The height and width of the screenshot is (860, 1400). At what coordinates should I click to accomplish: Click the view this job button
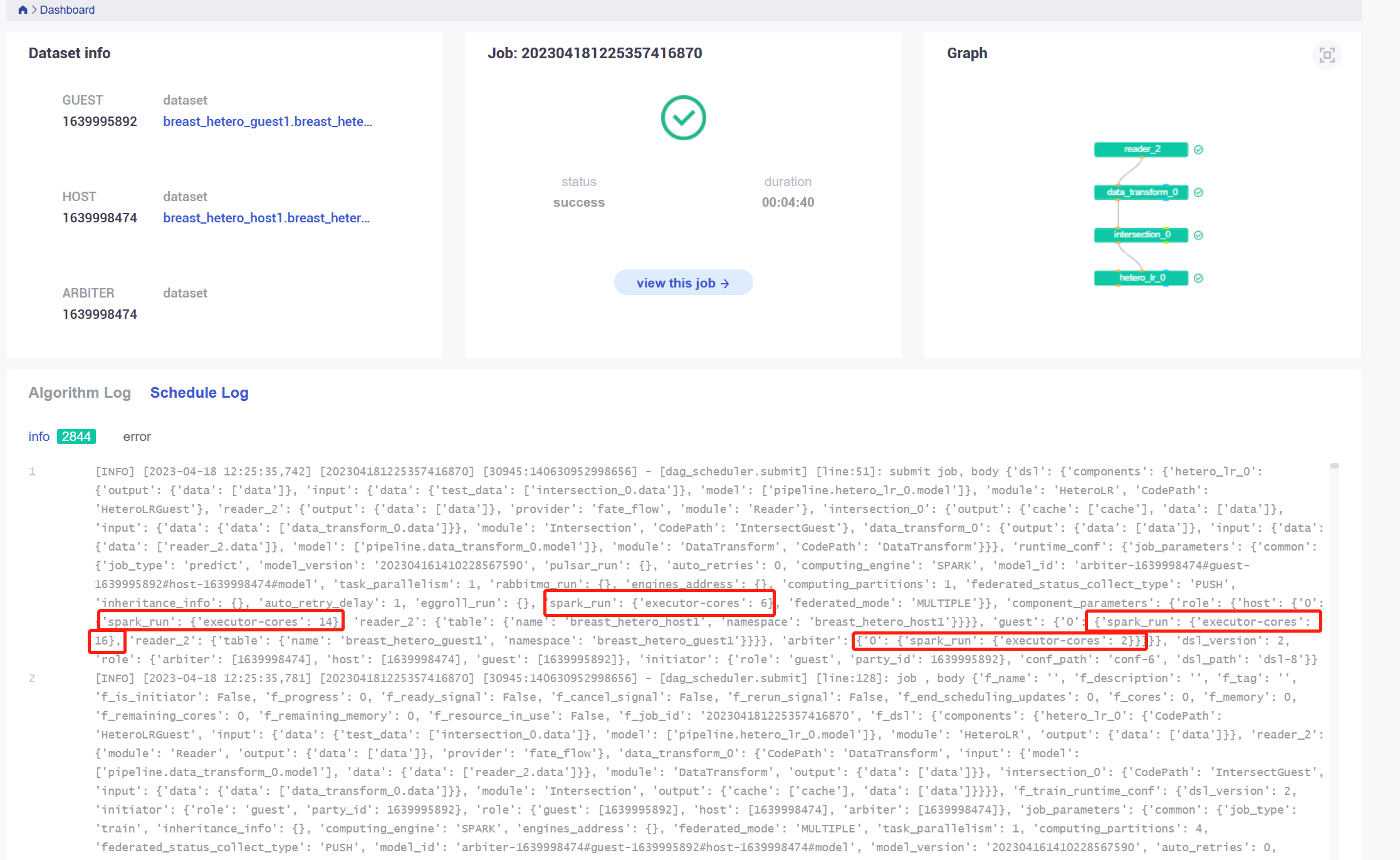683,282
